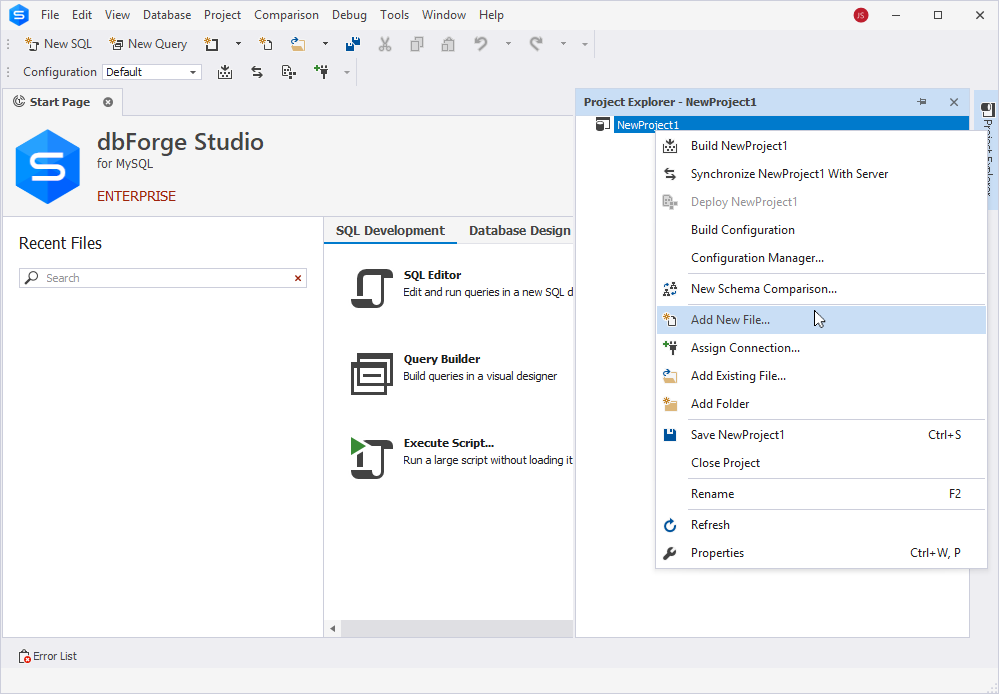Click the Query Builder large icon
The image size is (999, 694).
click(x=371, y=373)
